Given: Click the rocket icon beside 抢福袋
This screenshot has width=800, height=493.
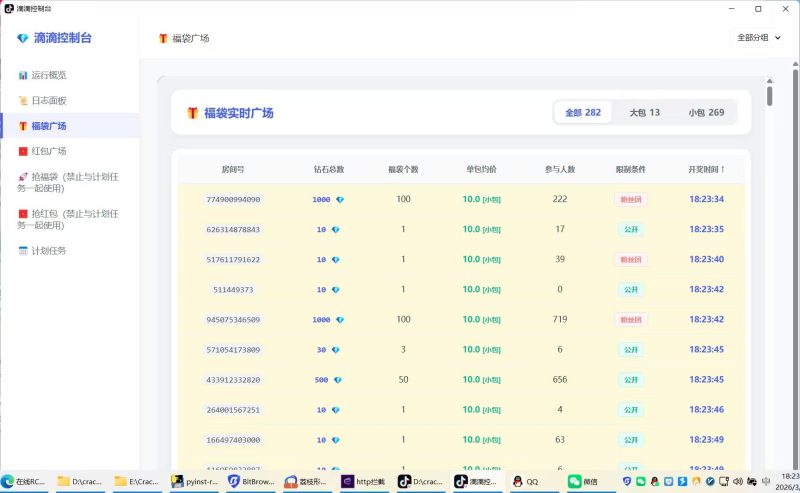Looking at the screenshot, I should (x=23, y=177).
